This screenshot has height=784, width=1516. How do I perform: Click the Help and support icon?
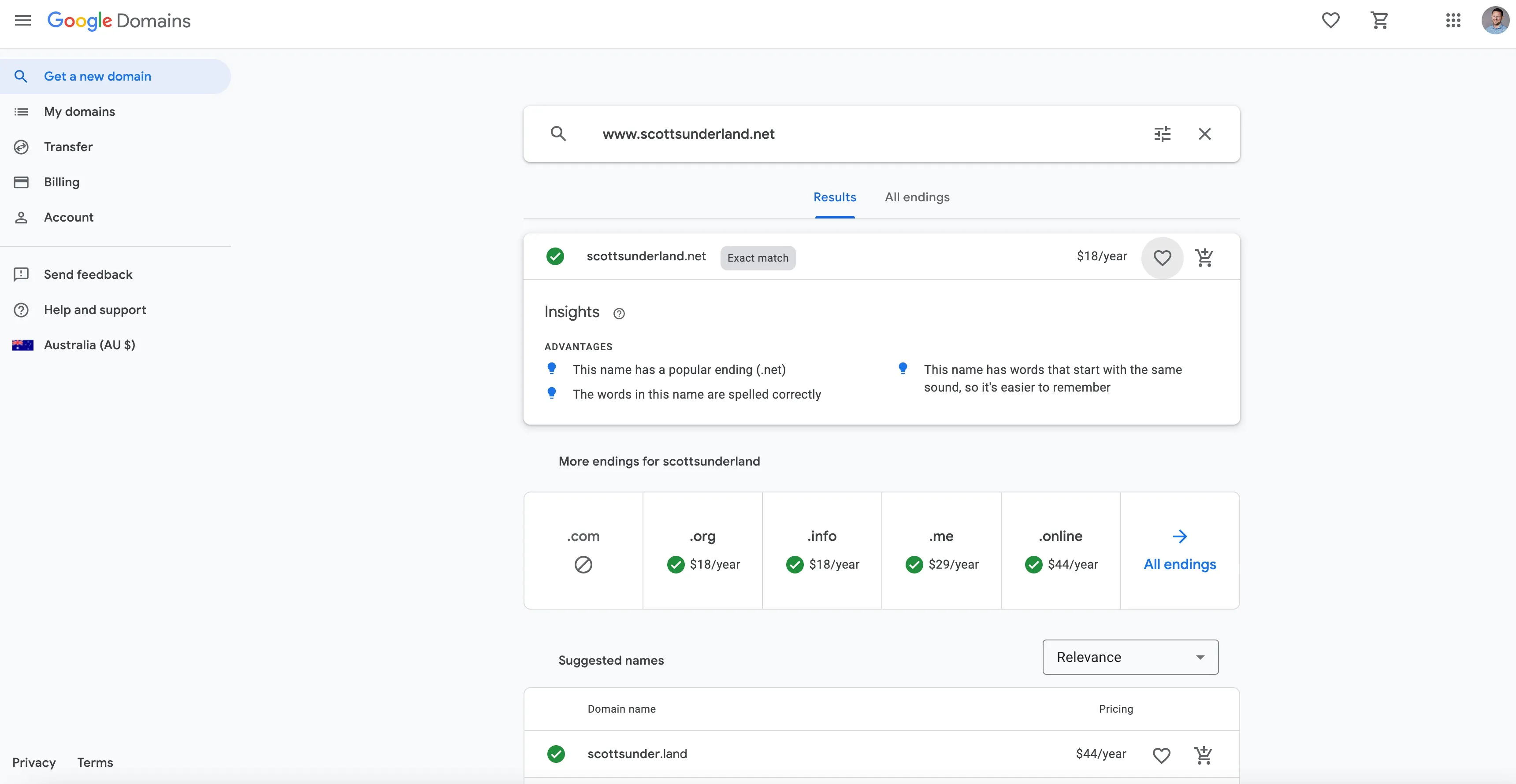21,310
